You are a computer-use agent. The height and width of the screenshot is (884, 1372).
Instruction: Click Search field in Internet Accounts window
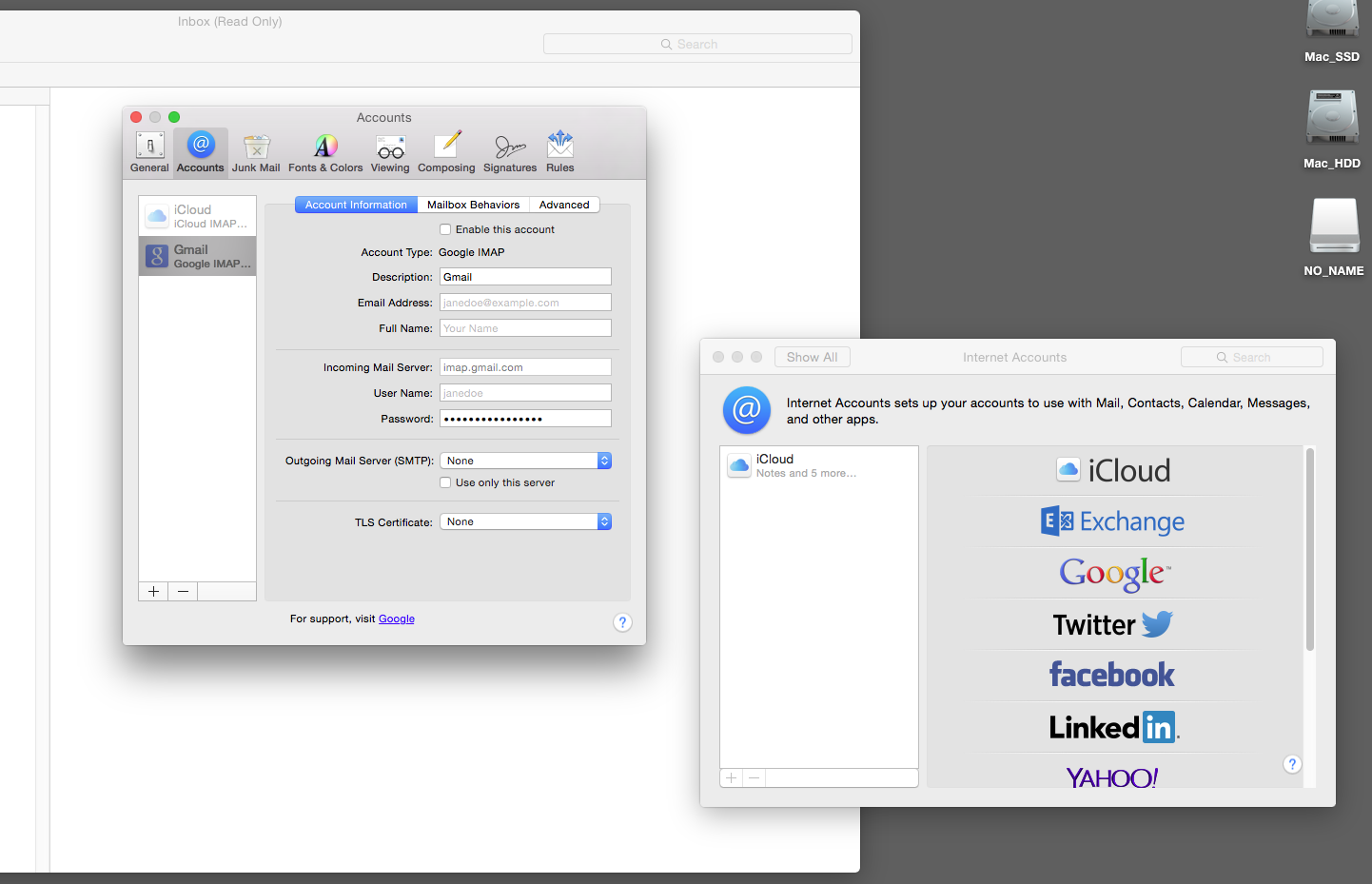click(1251, 357)
